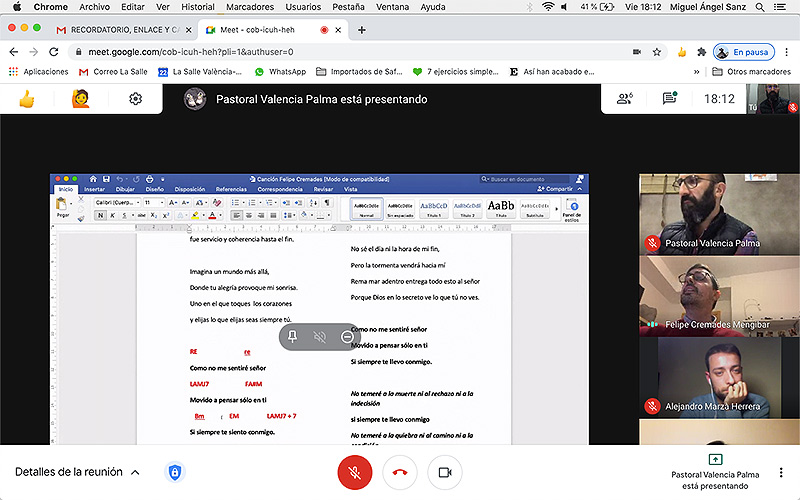Switch to the RECORDATORIO Gmail tab
Viewport: 800px width, 500px height.
pyautogui.click(x=124, y=30)
